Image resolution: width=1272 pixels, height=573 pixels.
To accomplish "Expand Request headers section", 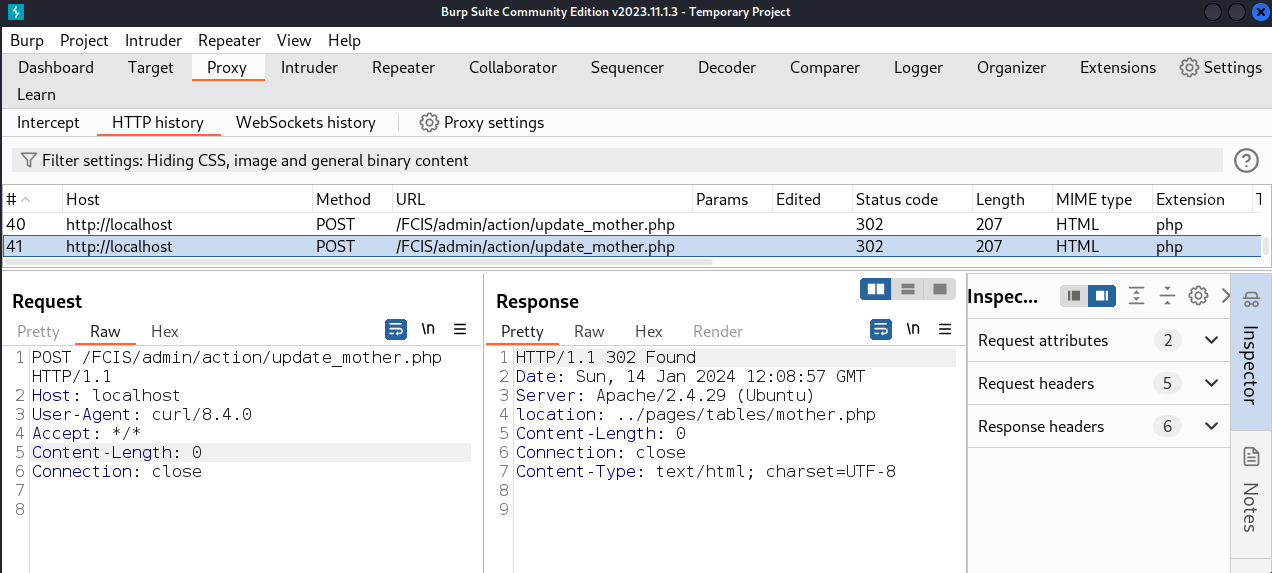I will tap(1211, 383).
